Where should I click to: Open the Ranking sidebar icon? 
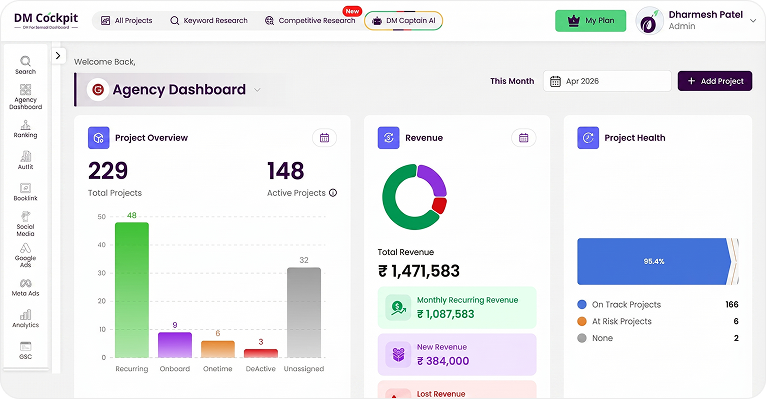[x=25, y=125]
